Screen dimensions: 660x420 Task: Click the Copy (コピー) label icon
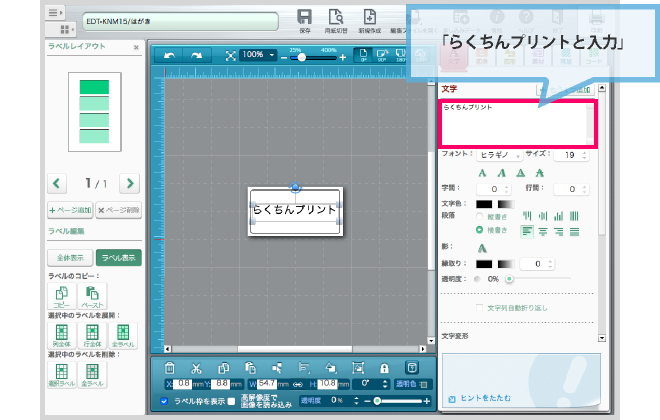[62, 296]
